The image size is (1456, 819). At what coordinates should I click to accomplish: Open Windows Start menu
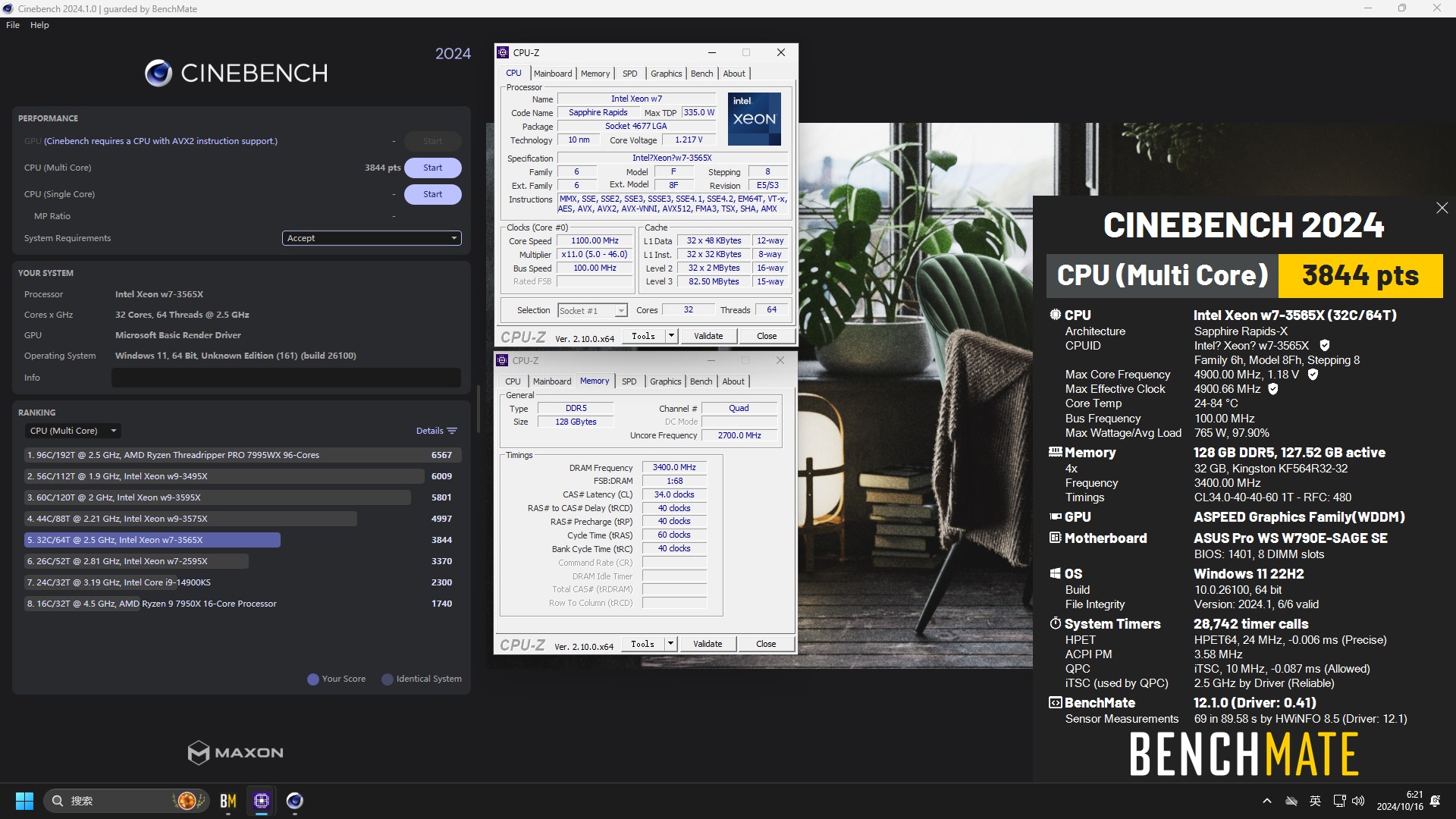24,801
